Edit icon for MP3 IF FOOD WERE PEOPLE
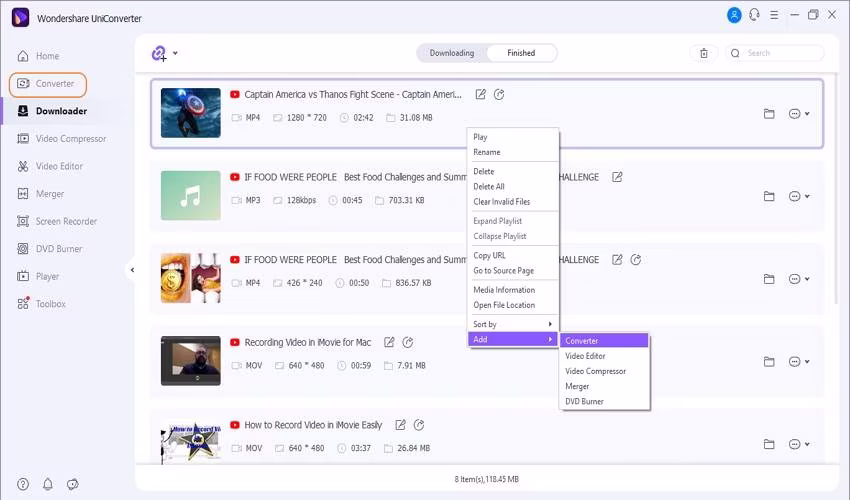The width and height of the screenshot is (850, 500). [x=617, y=177]
